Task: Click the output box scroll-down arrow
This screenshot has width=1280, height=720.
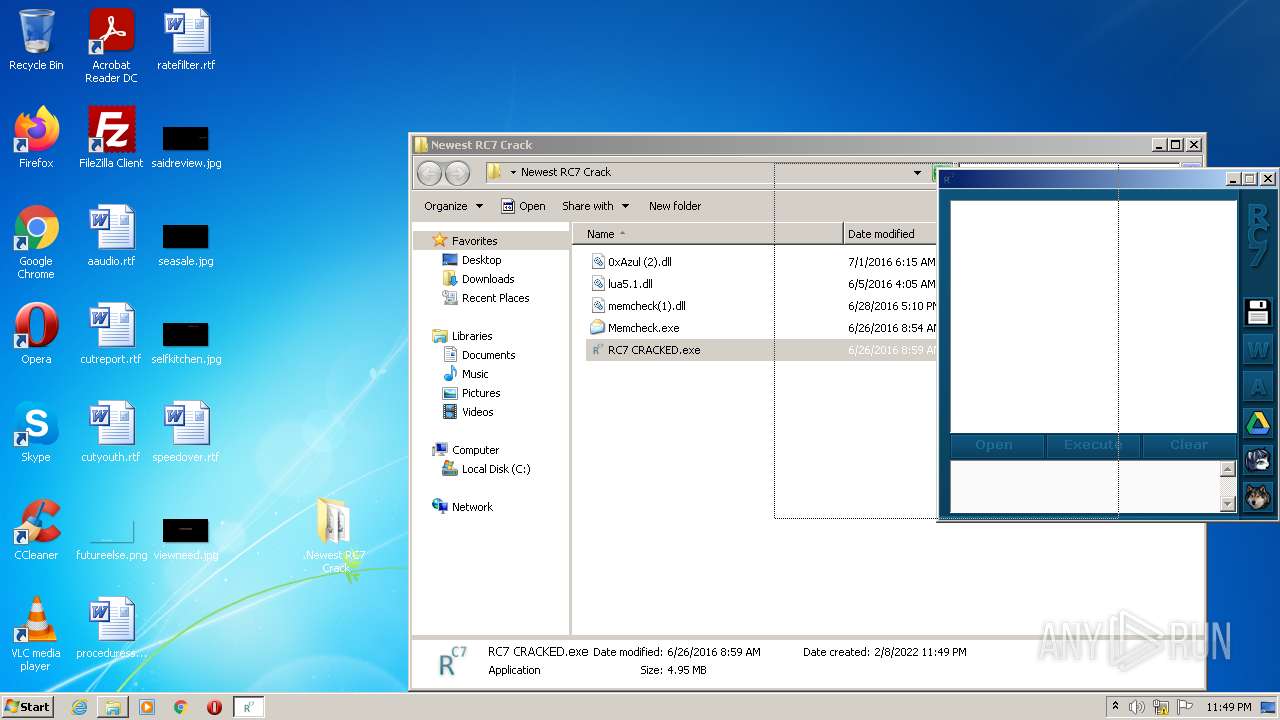Action: [x=1228, y=504]
